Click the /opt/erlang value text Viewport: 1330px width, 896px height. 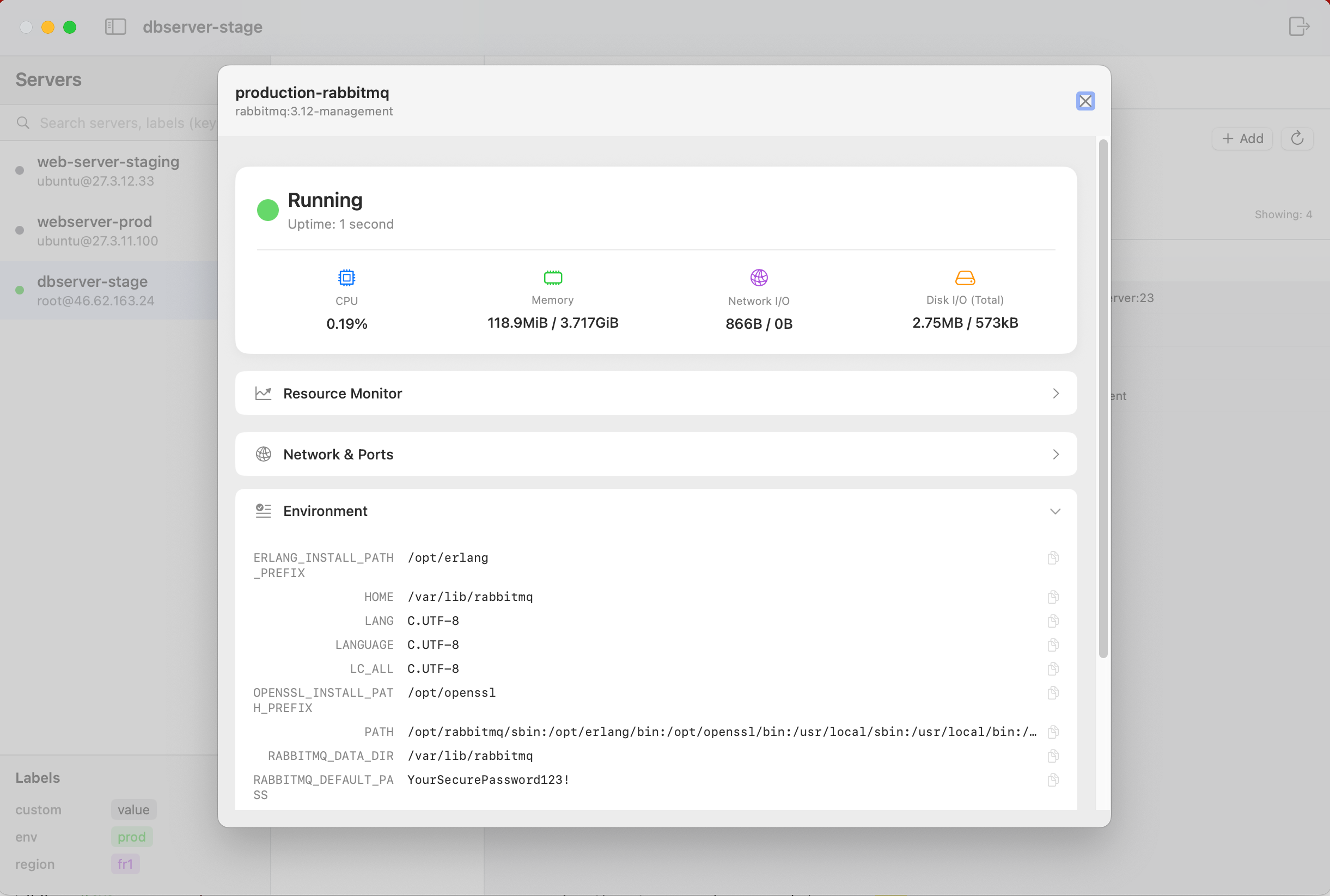448,558
